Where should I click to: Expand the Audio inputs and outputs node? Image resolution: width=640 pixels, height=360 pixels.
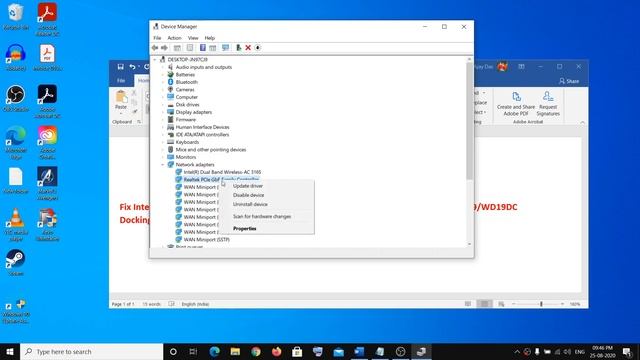click(163, 67)
